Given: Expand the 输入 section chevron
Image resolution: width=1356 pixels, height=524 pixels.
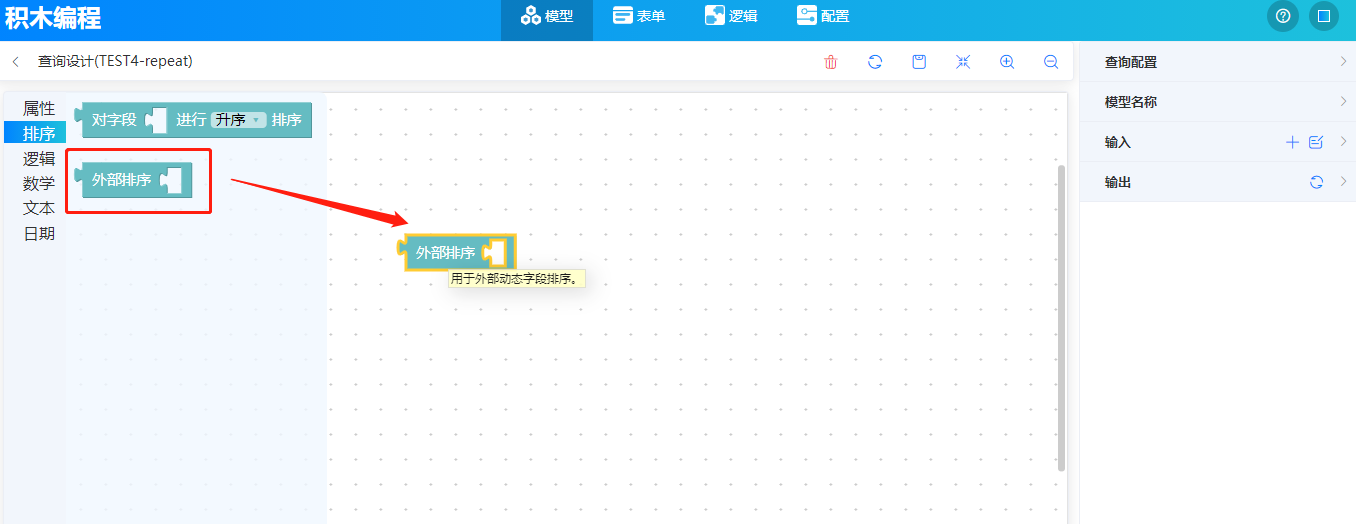Looking at the screenshot, I should [1343, 142].
